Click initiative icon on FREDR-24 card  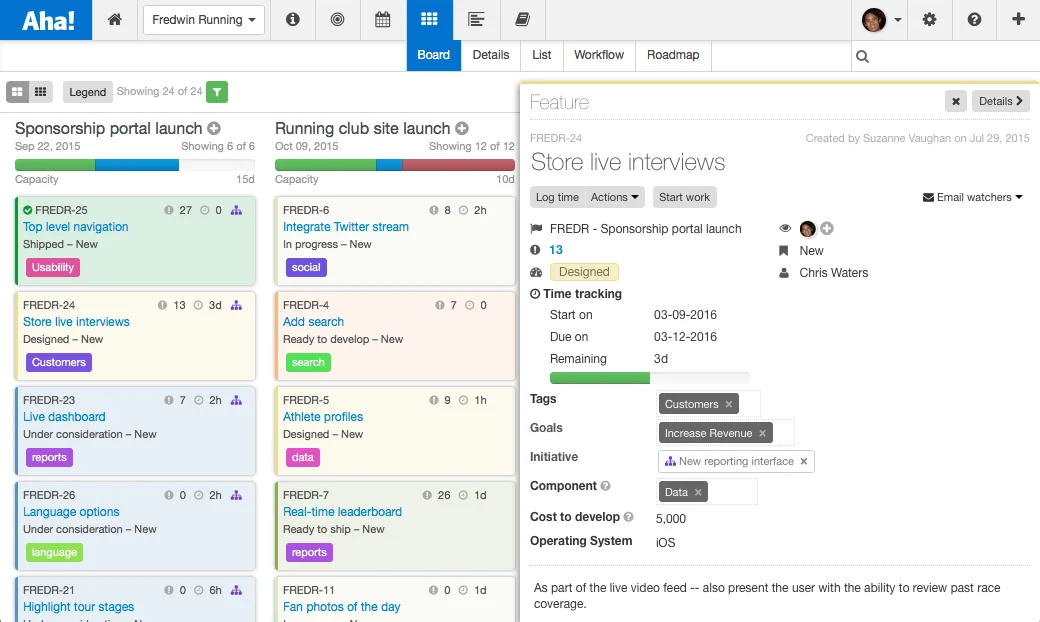[x=236, y=305]
